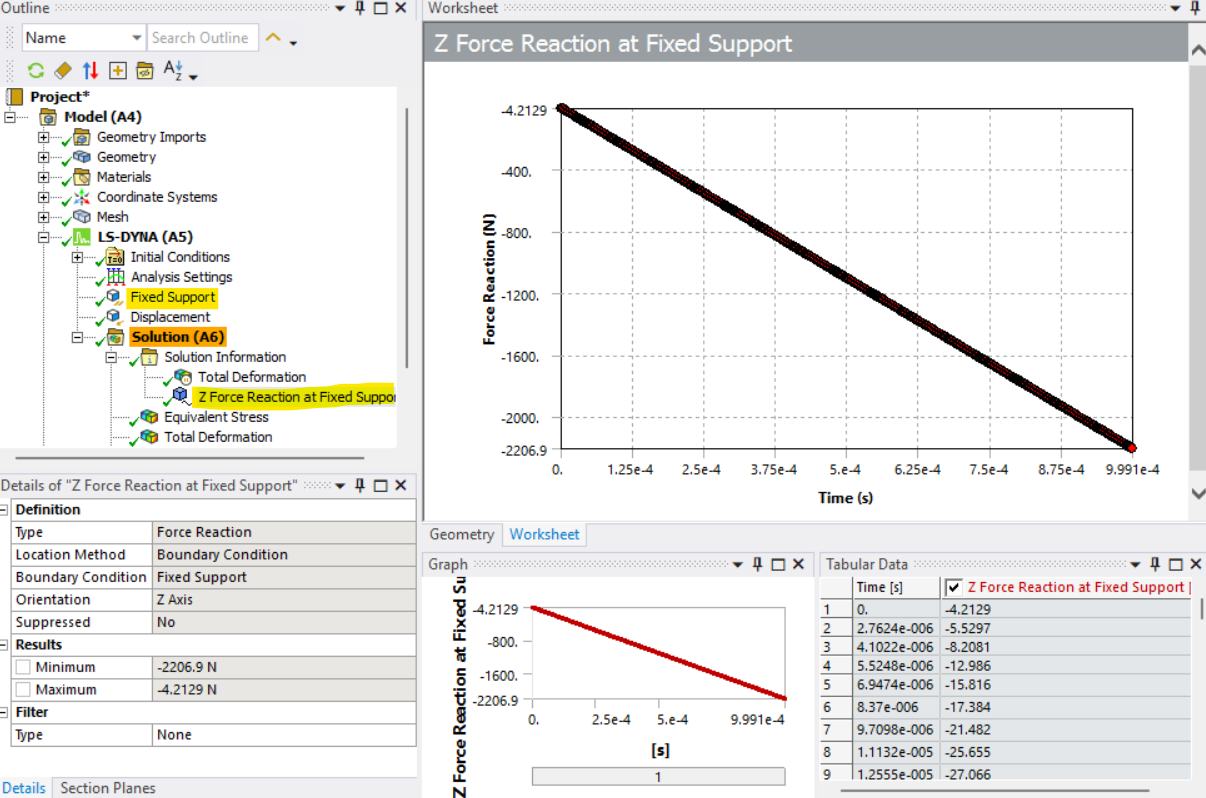Viewport: 1206px width, 798px height.
Task: Uncheck Z Force Reaction column checkbox
Action: click(x=954, y=587)
